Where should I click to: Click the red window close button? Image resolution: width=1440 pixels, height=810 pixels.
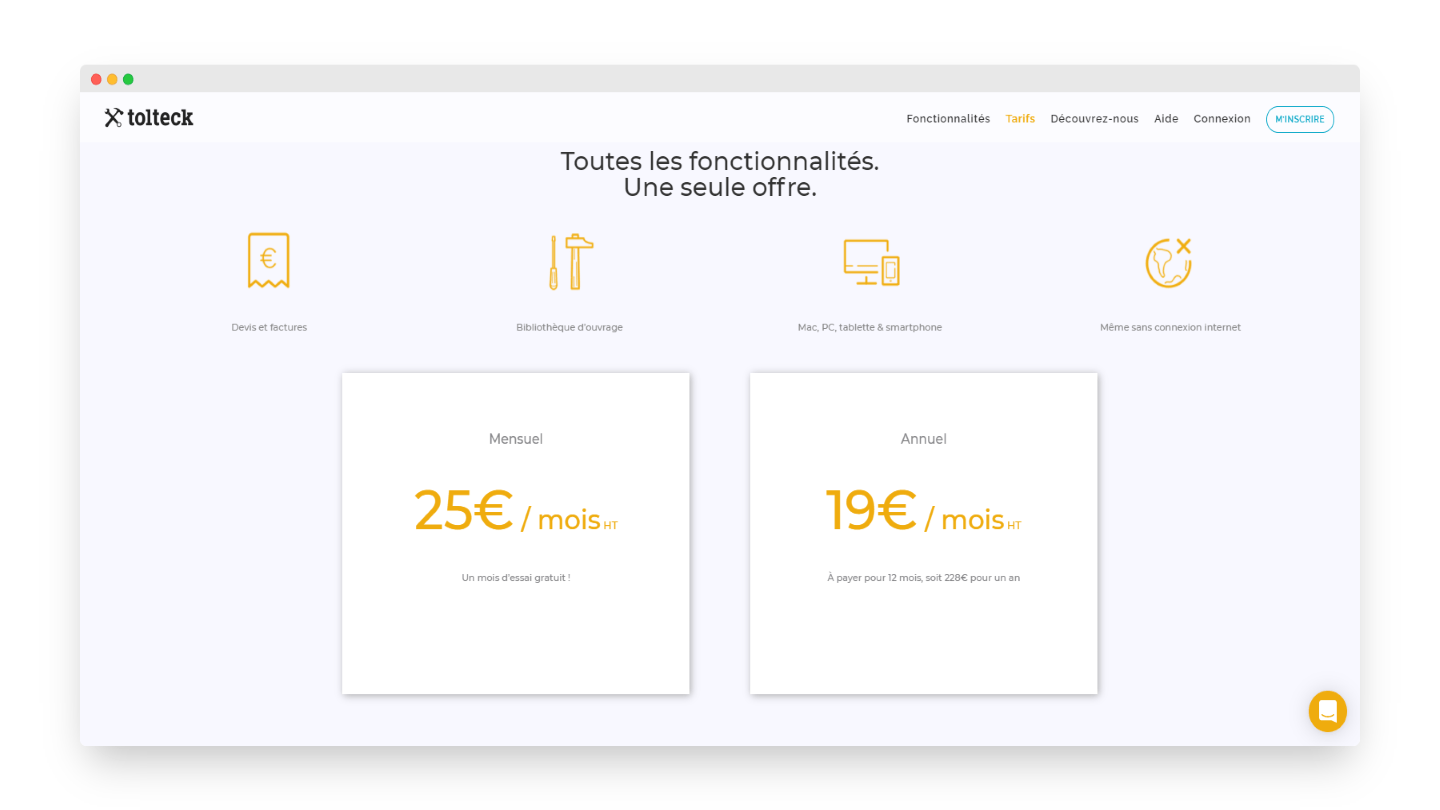[96, 79]
